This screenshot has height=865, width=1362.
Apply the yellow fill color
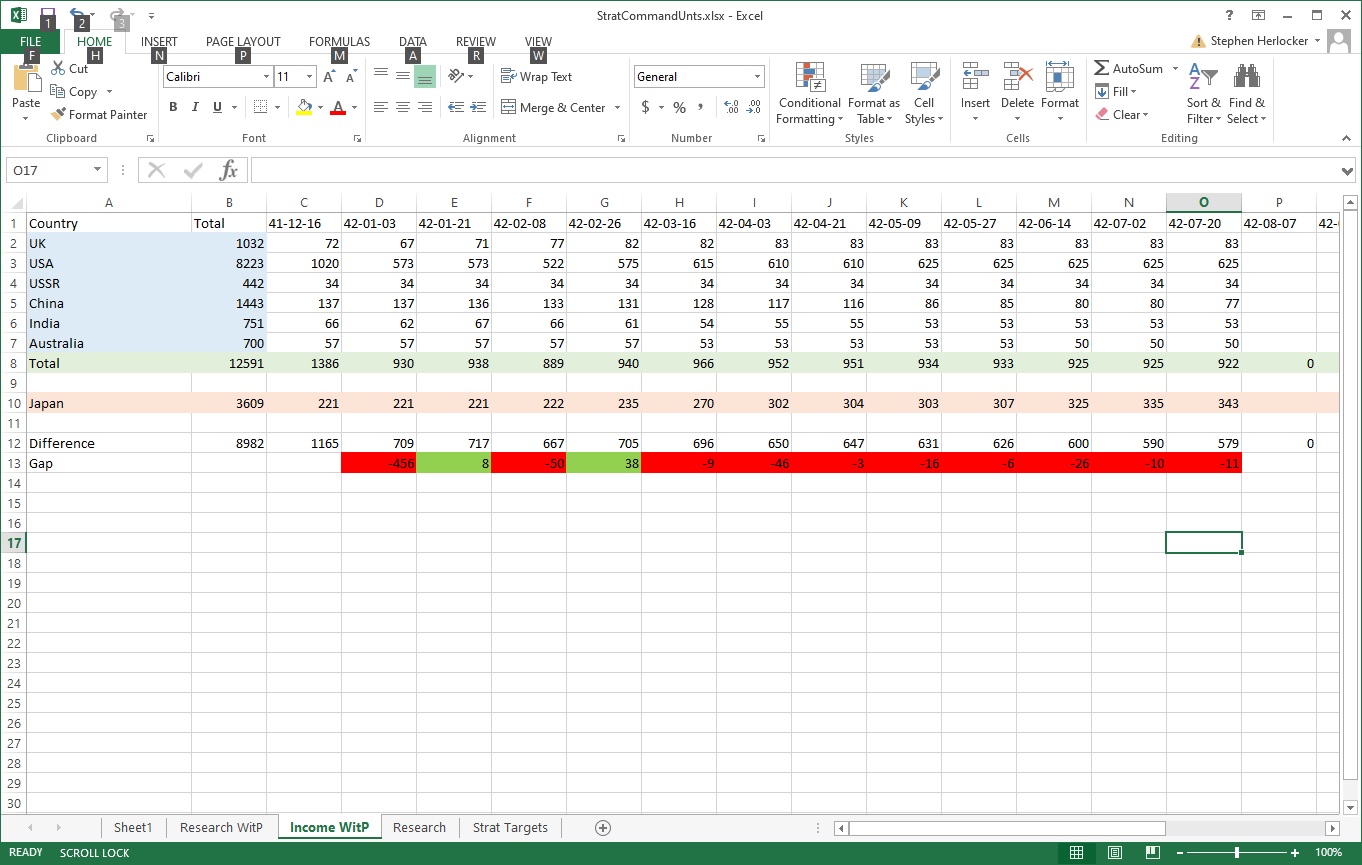coord(305,107)
